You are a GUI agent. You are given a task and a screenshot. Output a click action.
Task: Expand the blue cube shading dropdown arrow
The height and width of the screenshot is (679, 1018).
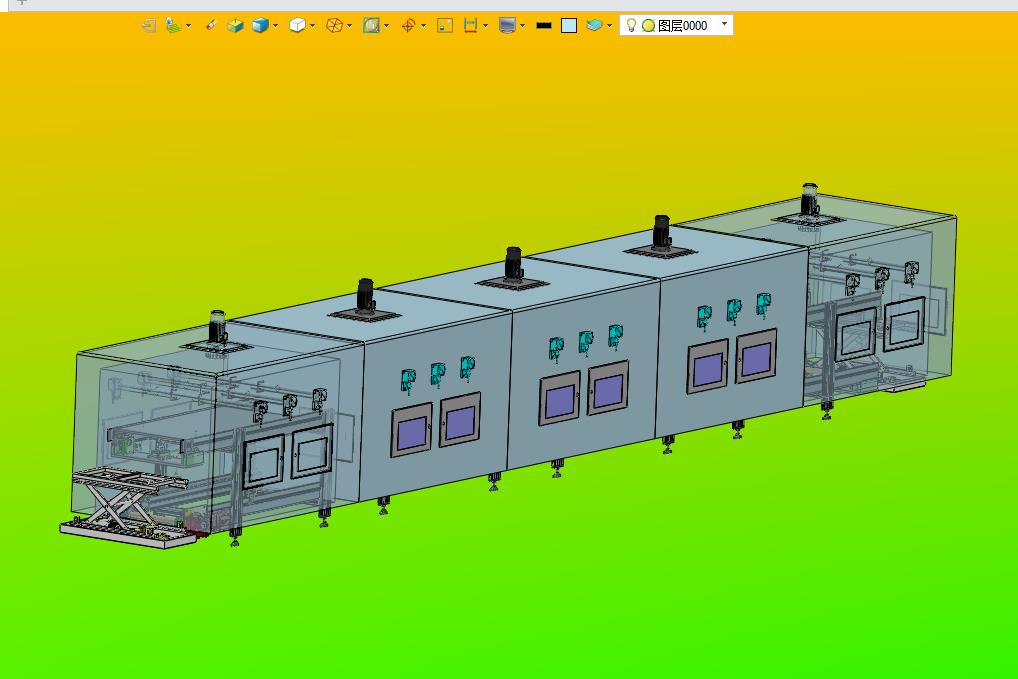click(276, 26)
